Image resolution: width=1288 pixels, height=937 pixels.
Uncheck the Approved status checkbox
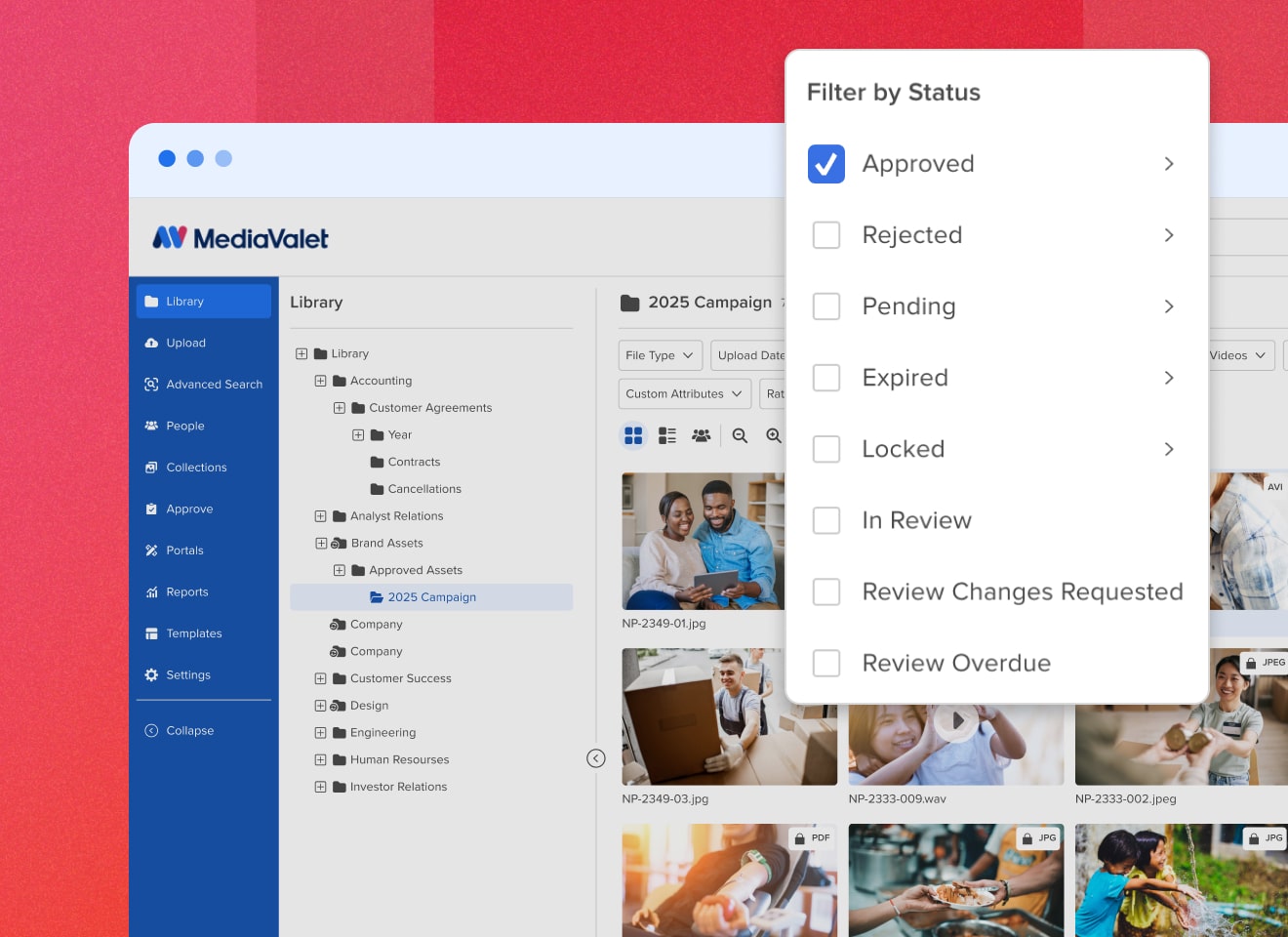coord(825,164)
